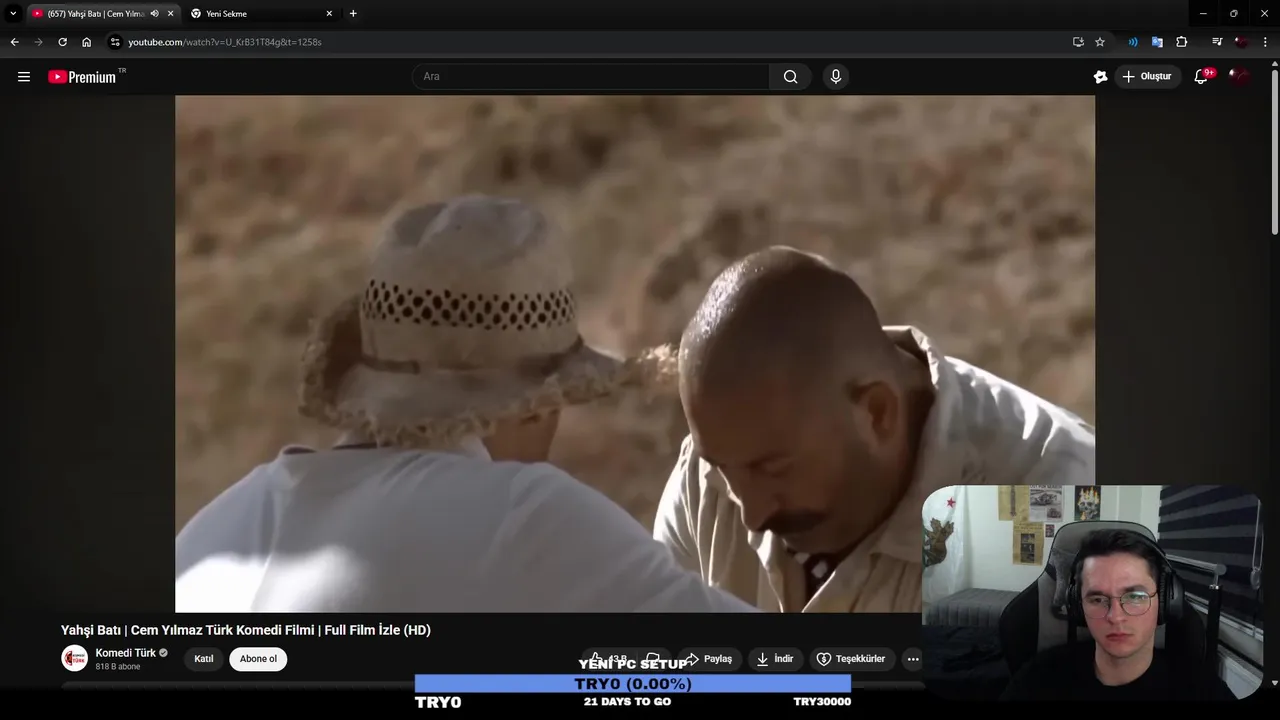
Task: Open the YouTube Premium benefits badge icon
Action: [x=1100, y=76]
